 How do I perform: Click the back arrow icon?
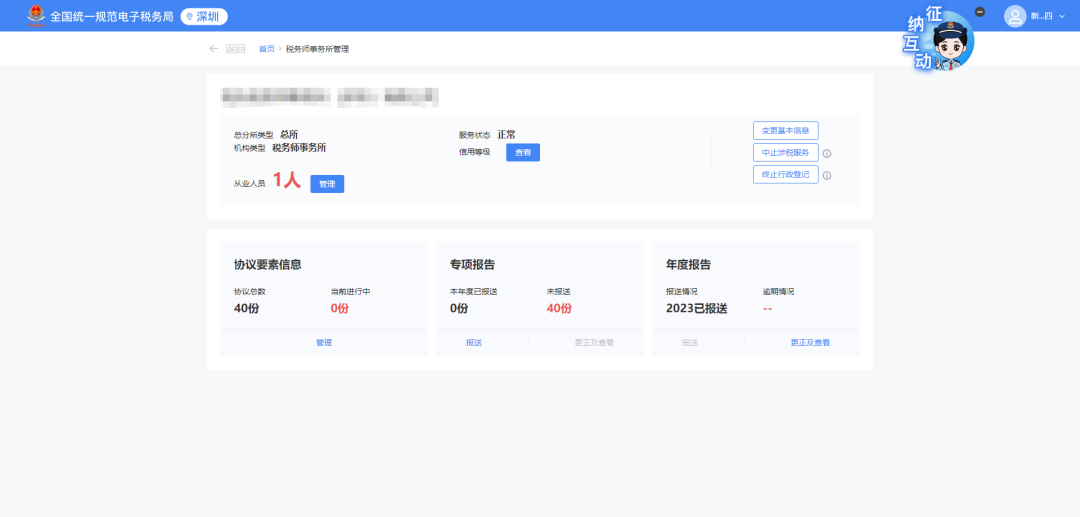(214, 49)
